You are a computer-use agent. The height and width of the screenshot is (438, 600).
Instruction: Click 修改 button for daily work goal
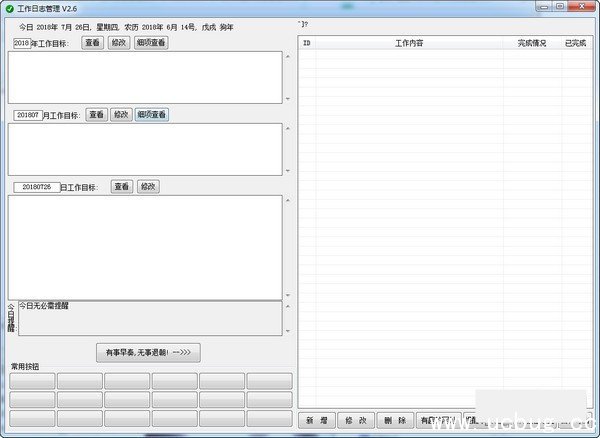tap(148, 187)
